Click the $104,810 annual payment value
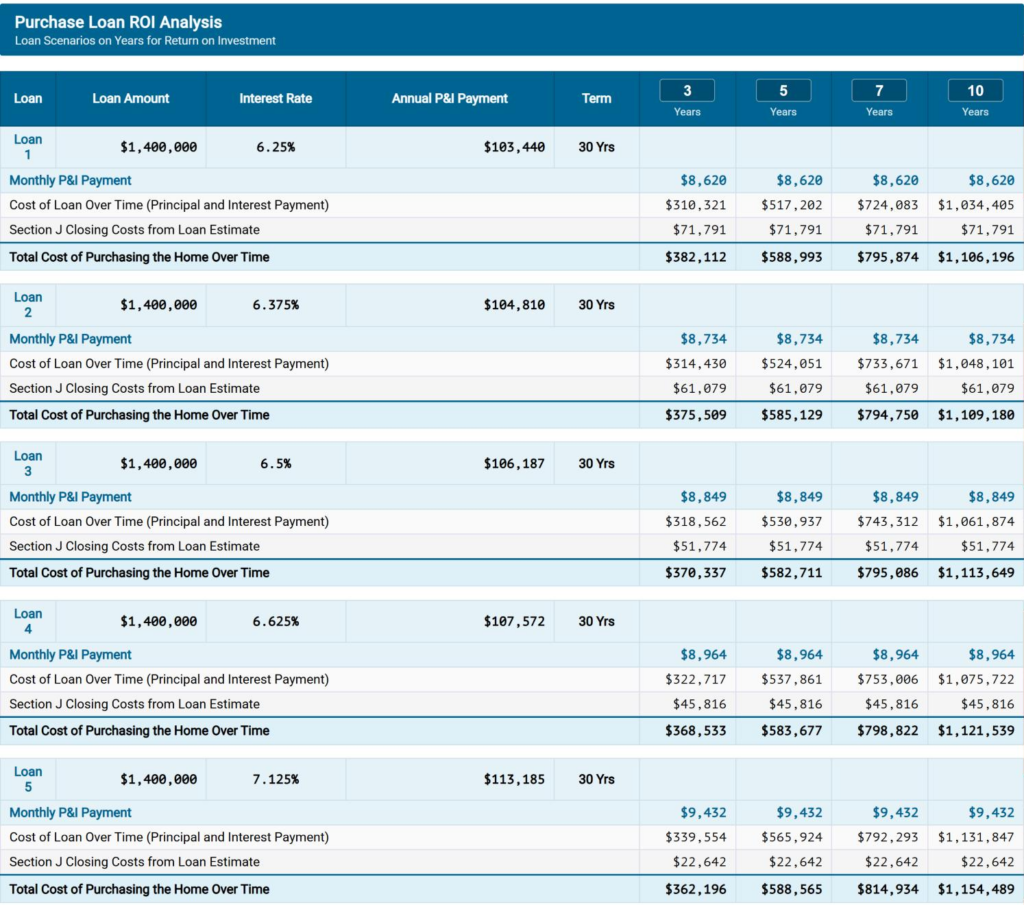The image size is (1024, 905). pyautogui.click(x=514, y=305)
